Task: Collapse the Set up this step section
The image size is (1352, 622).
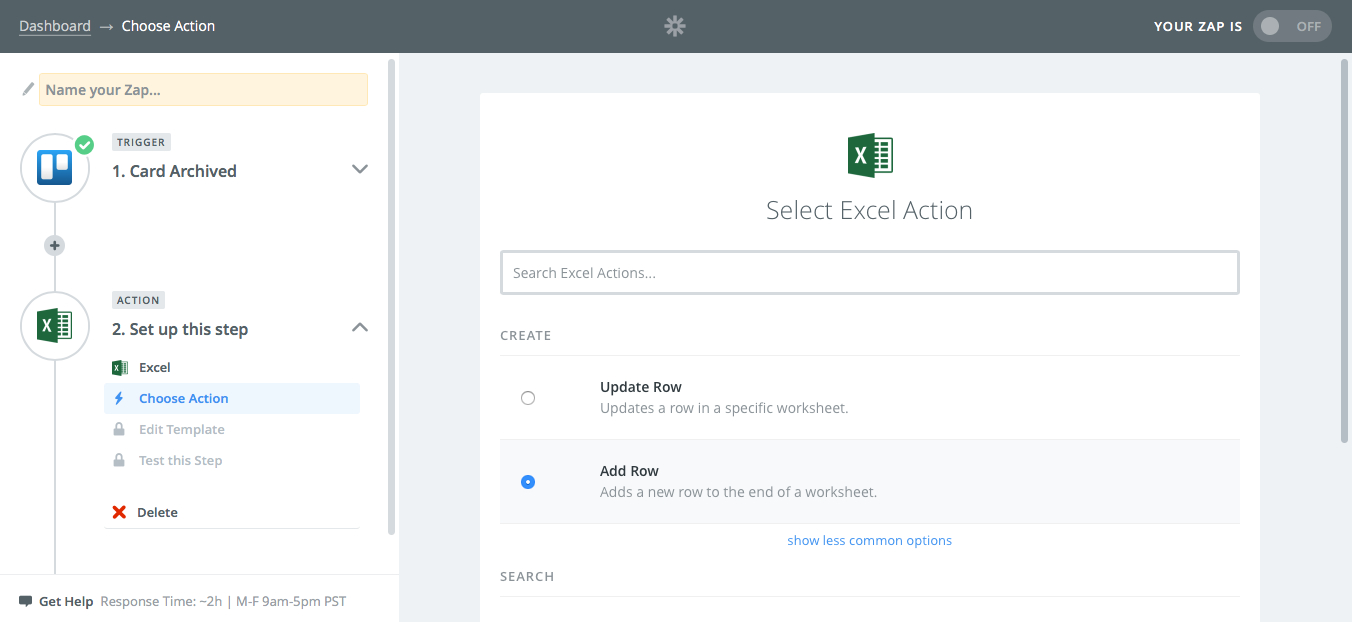Action: [359, 327]
